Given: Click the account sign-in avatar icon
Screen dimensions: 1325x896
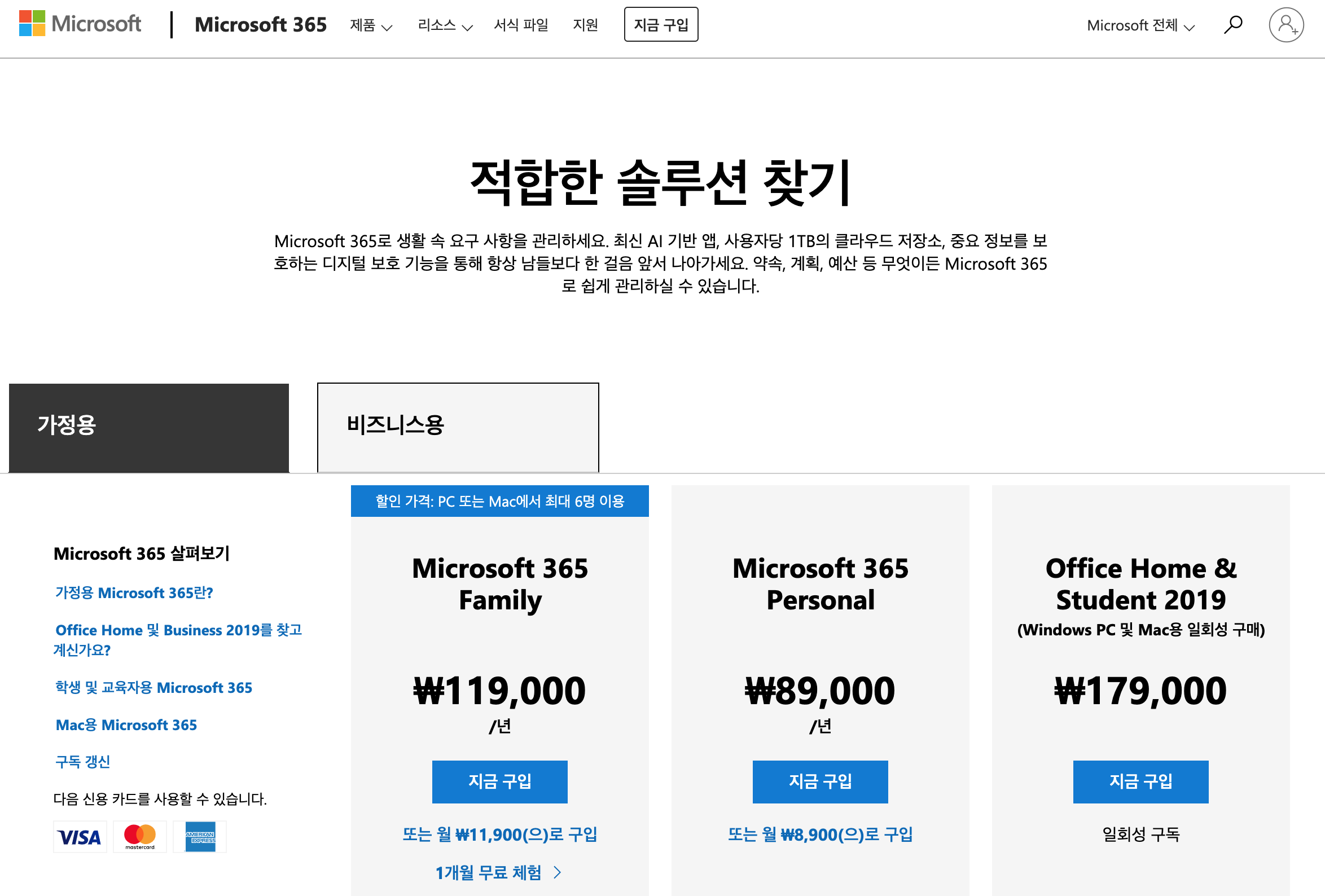Looking at the screenshot, I should (1285, 24).
